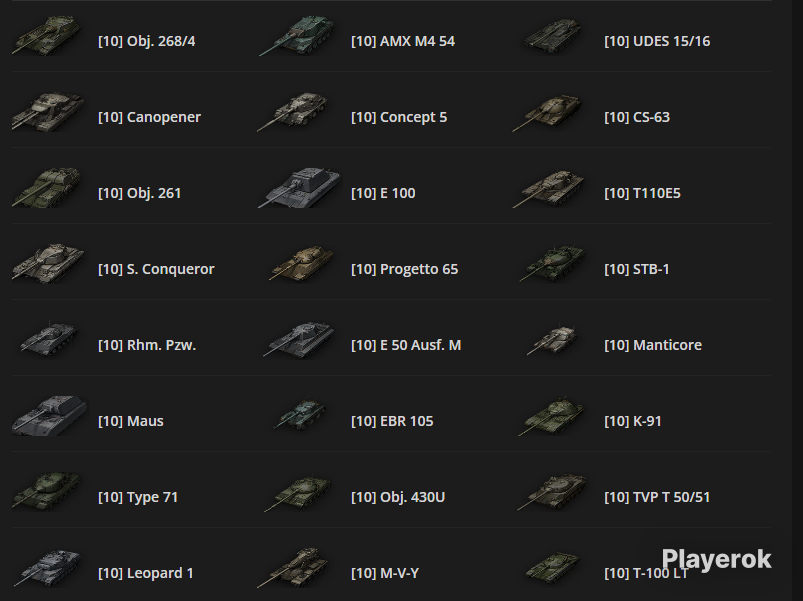Click the [10] Rhm. Pzw. name
Viewport: 803px width, 601px height.
(147, 346)
